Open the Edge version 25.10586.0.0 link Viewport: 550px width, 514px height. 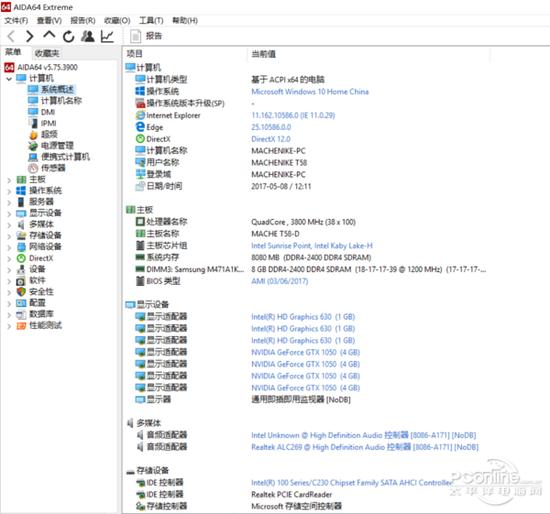coord(271,127)
